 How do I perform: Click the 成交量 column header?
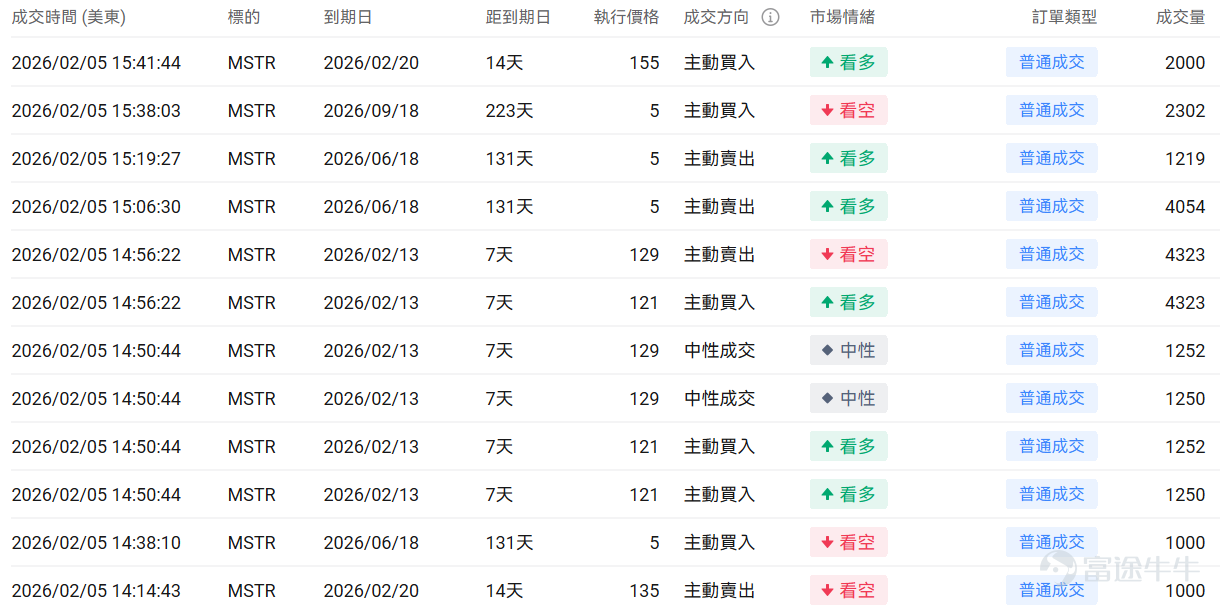pos(1181,17)
